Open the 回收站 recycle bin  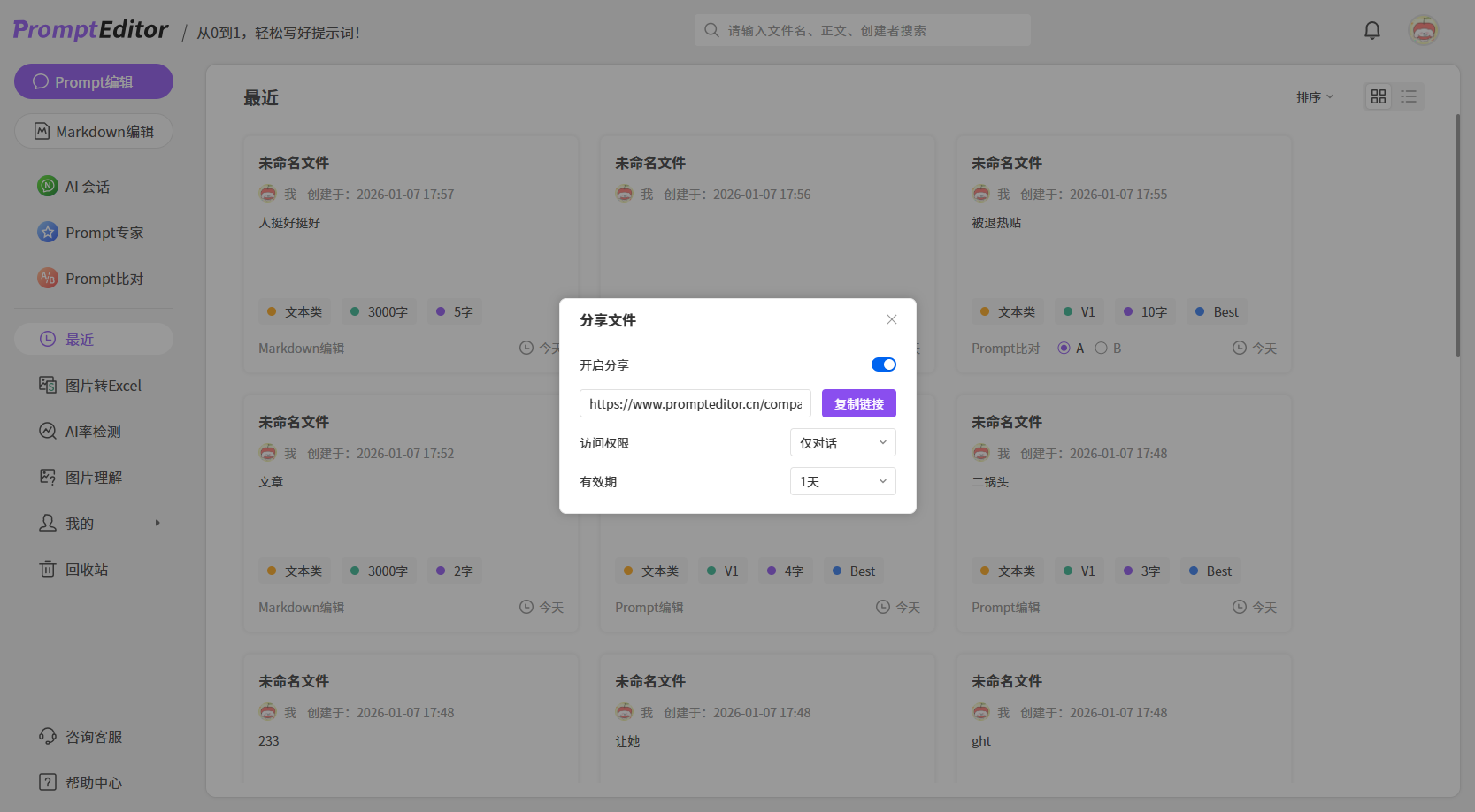(86, 570)
